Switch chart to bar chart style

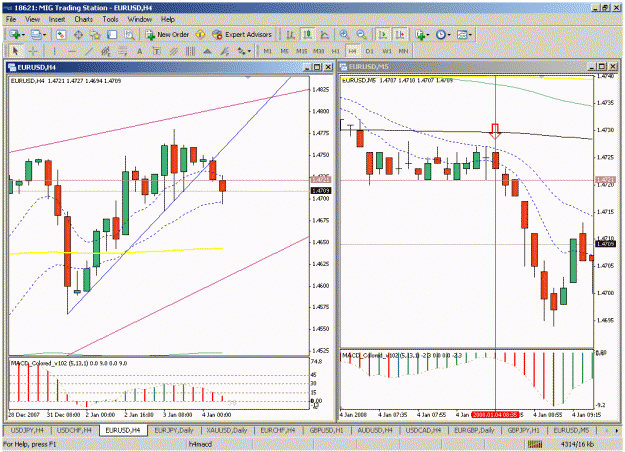[x=291, y=35]
